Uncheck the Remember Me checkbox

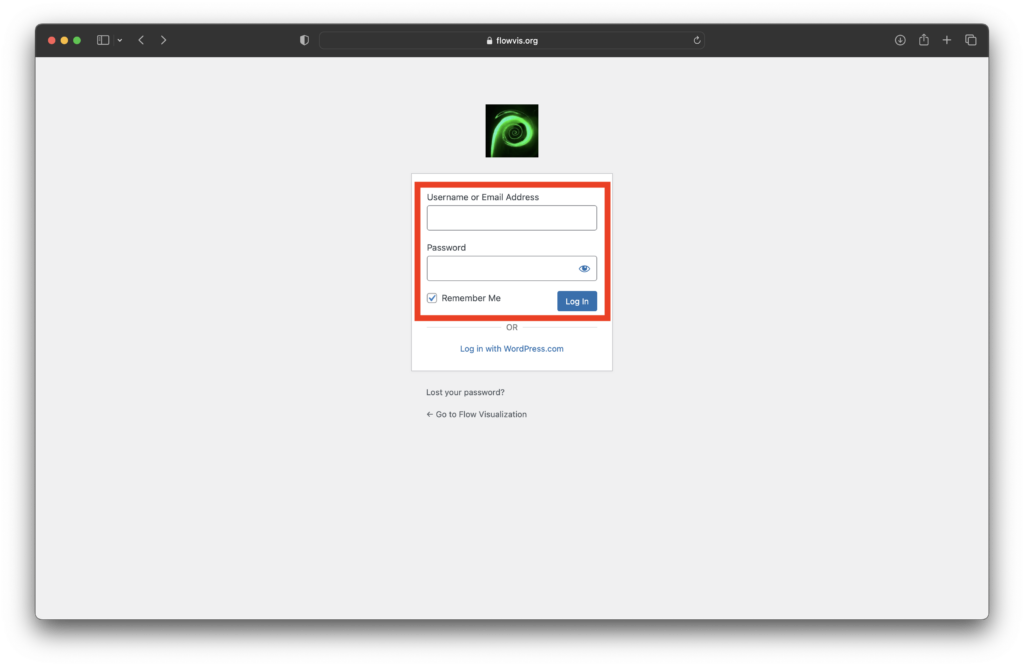coord(432,298)
